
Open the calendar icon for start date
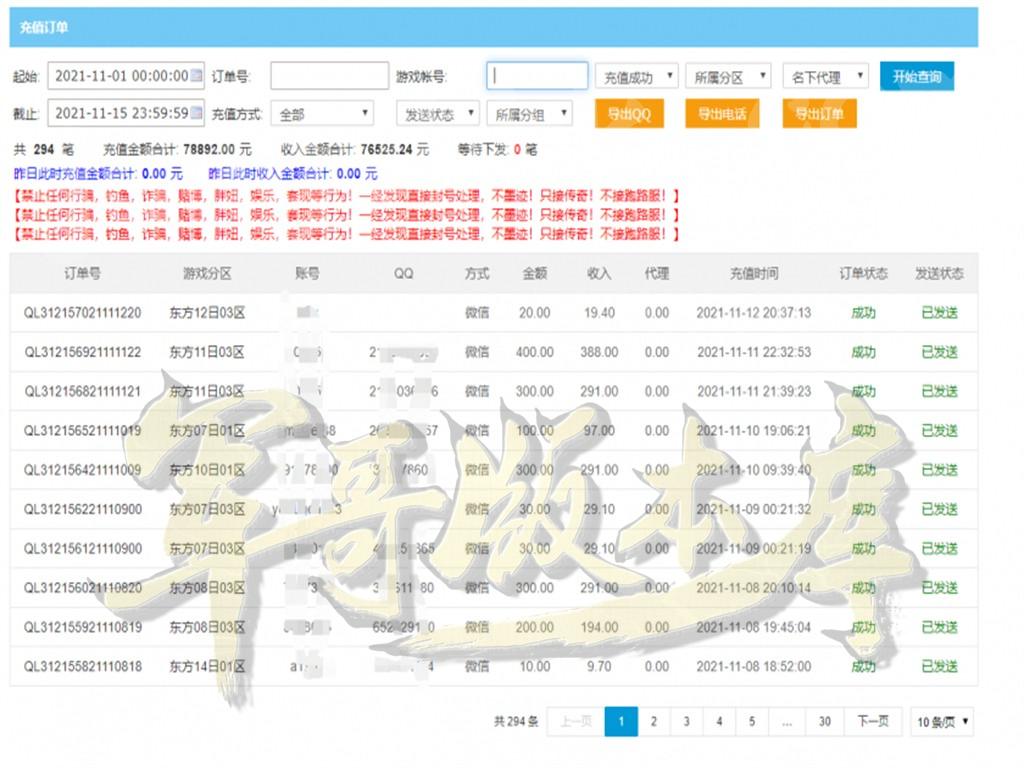tap(197, 76)
